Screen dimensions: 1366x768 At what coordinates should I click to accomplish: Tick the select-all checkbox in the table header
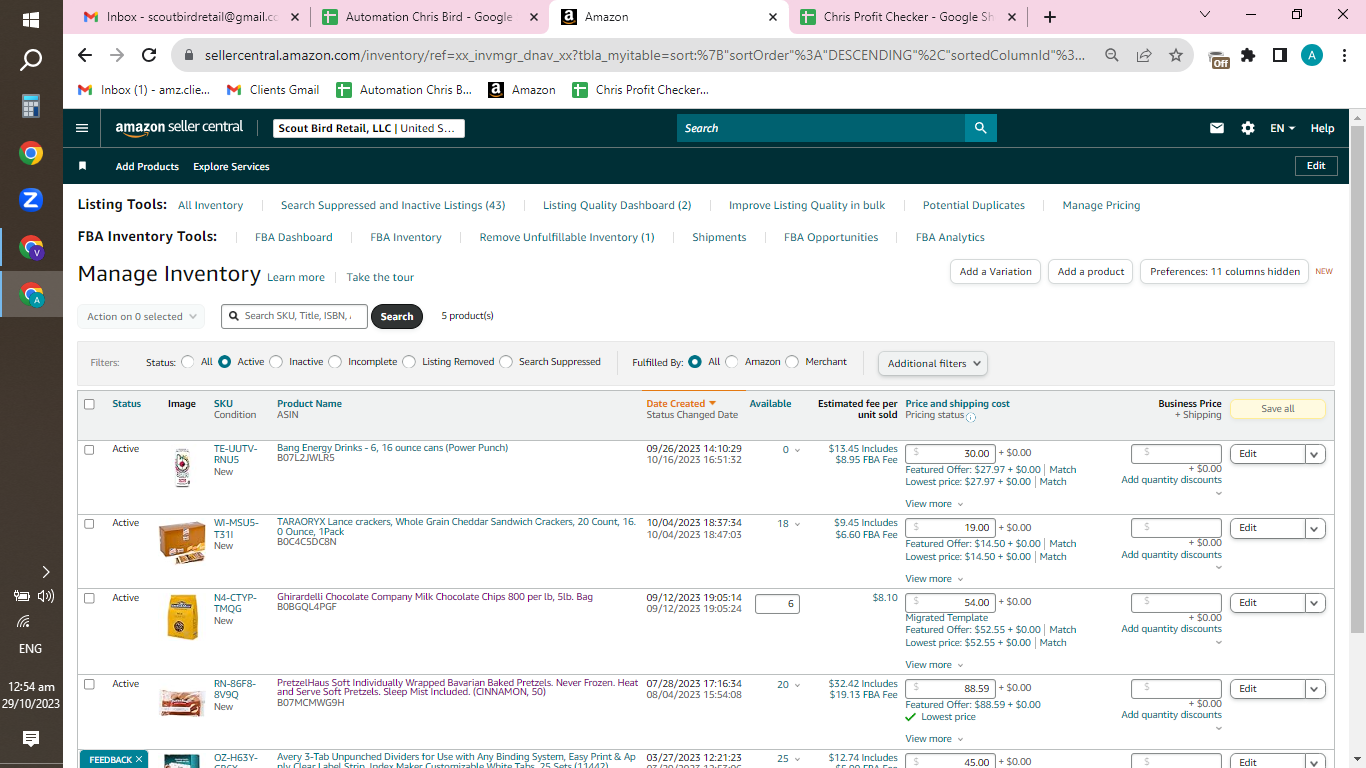point(89,404)
